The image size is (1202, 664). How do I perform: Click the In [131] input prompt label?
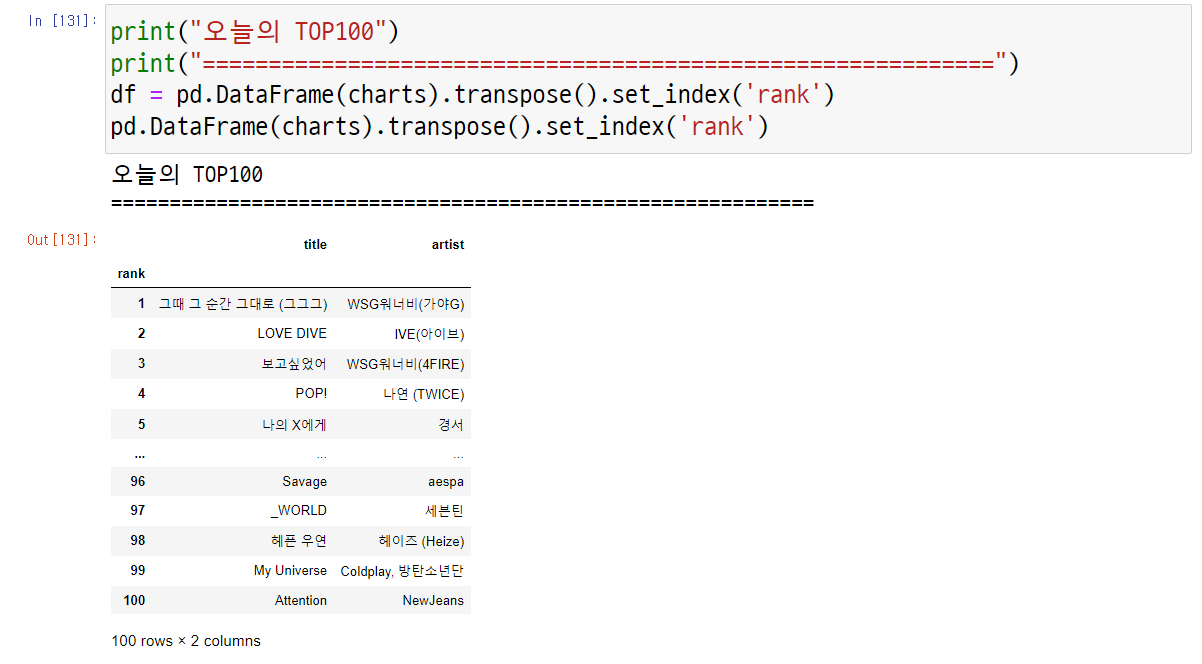(62, 21)
